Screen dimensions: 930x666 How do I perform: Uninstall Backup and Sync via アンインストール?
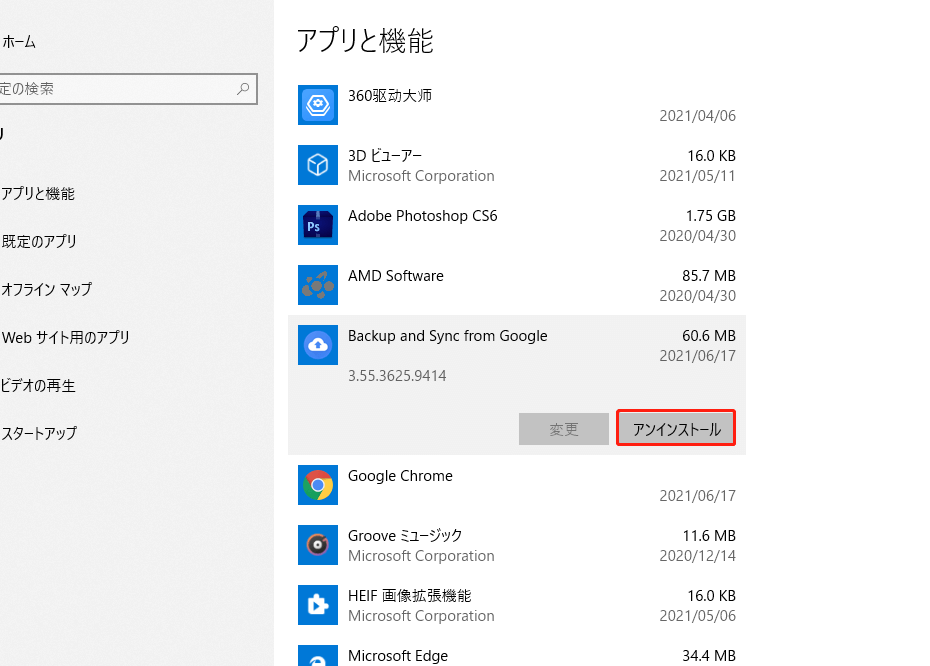click(676, 428)
